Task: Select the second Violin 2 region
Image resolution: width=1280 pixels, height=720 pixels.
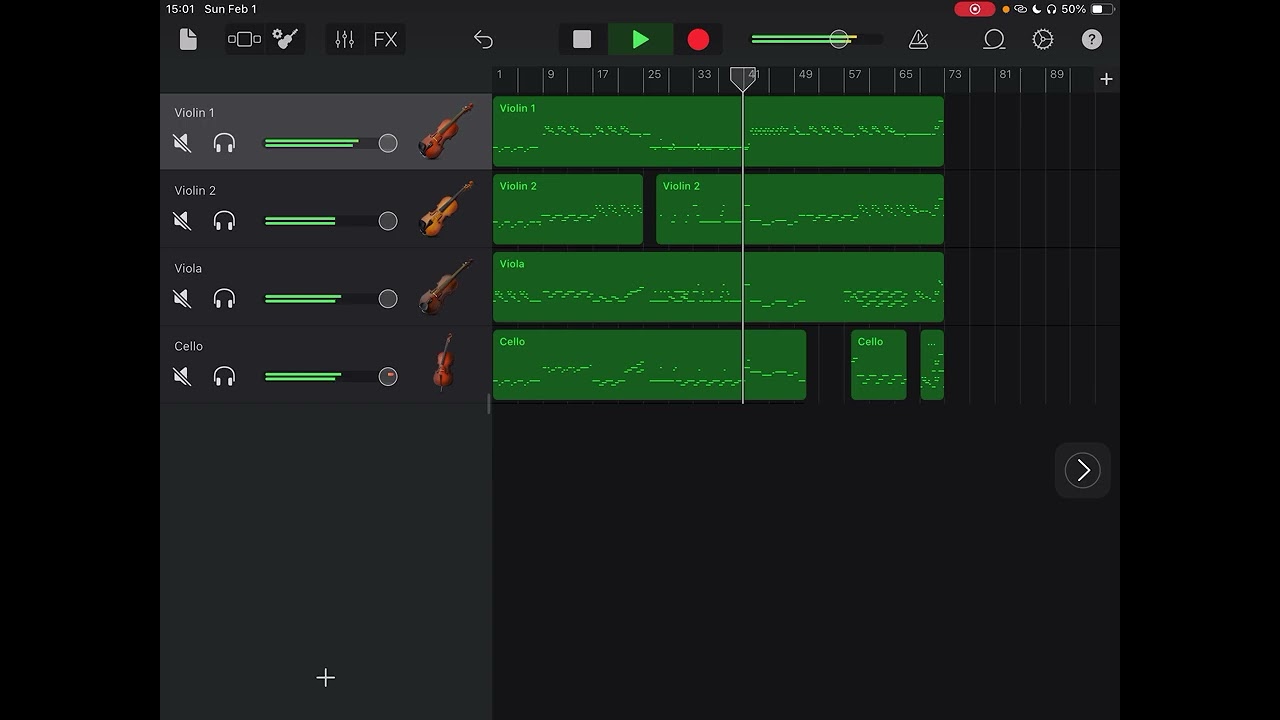Action: click(800, 209)
